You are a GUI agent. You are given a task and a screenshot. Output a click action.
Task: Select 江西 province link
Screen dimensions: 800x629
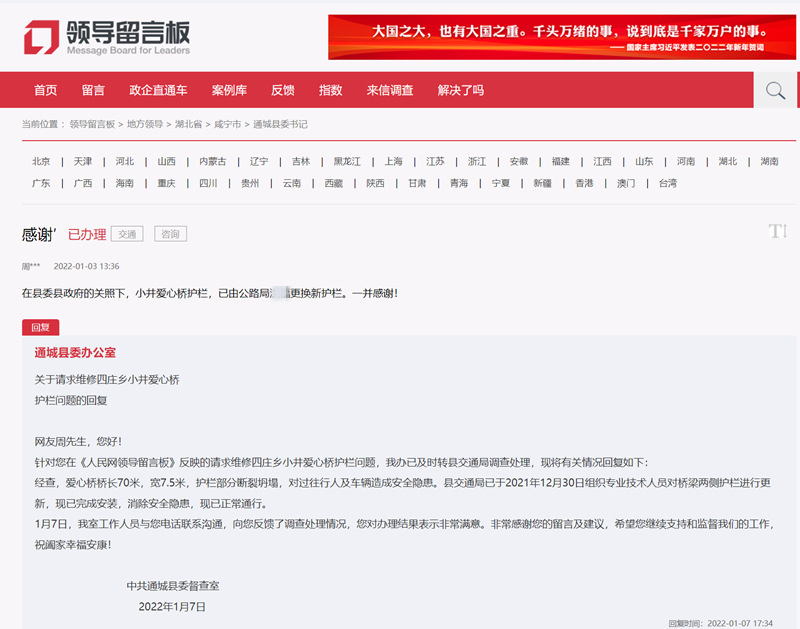click(603, 161)
